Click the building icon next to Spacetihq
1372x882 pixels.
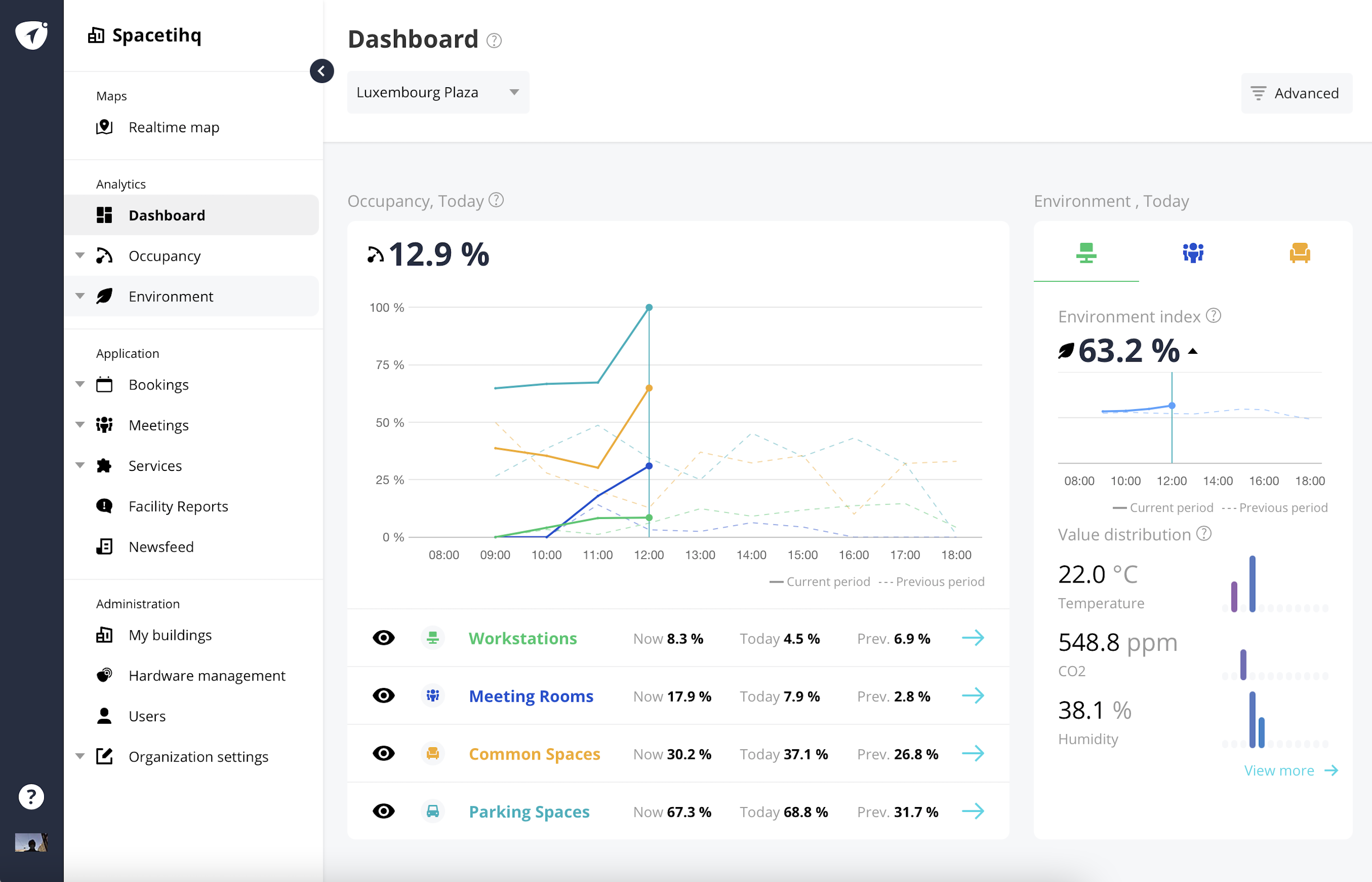(x=96, y=35)
